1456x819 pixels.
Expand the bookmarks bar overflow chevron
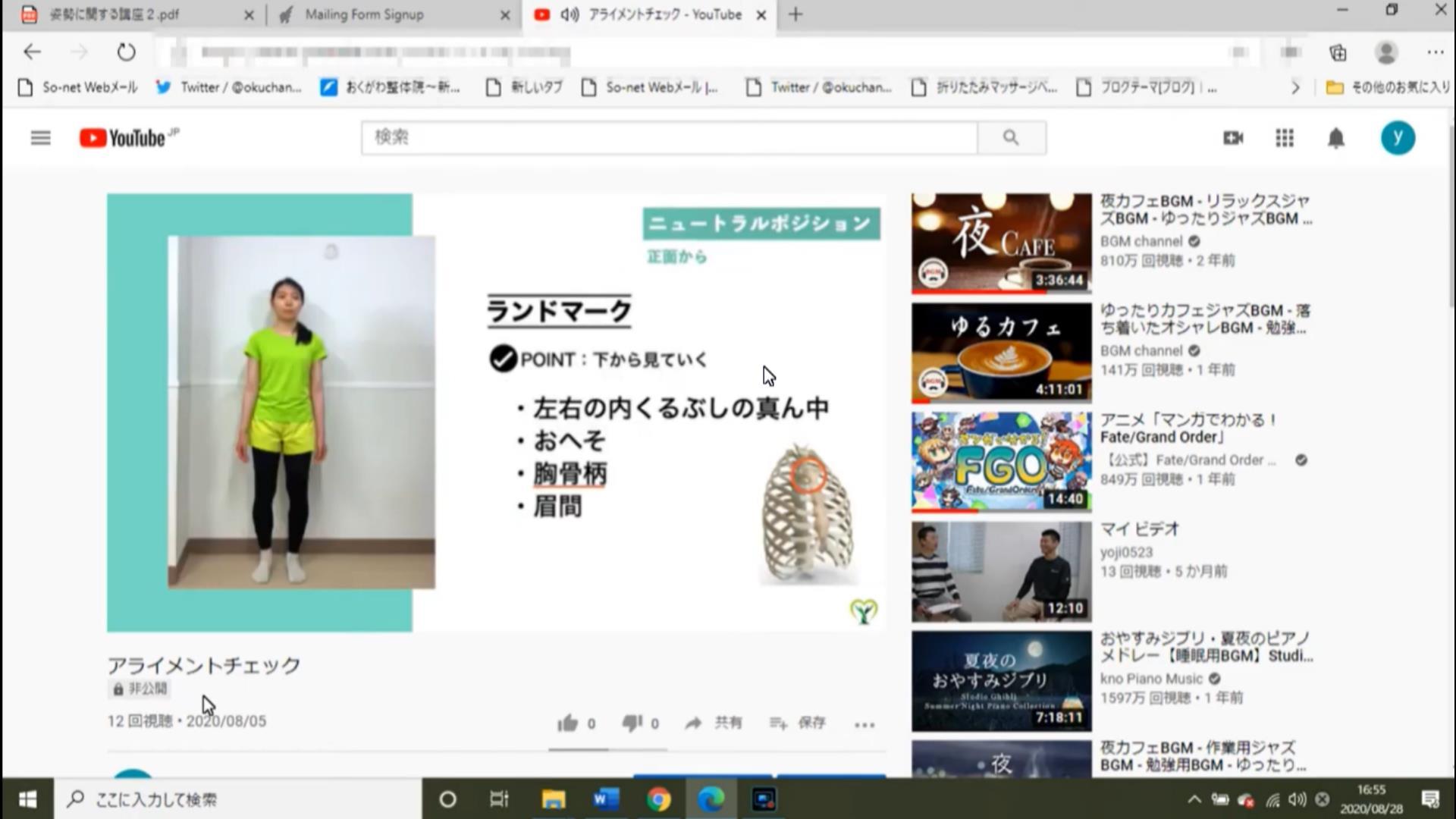pos(1295,88)
